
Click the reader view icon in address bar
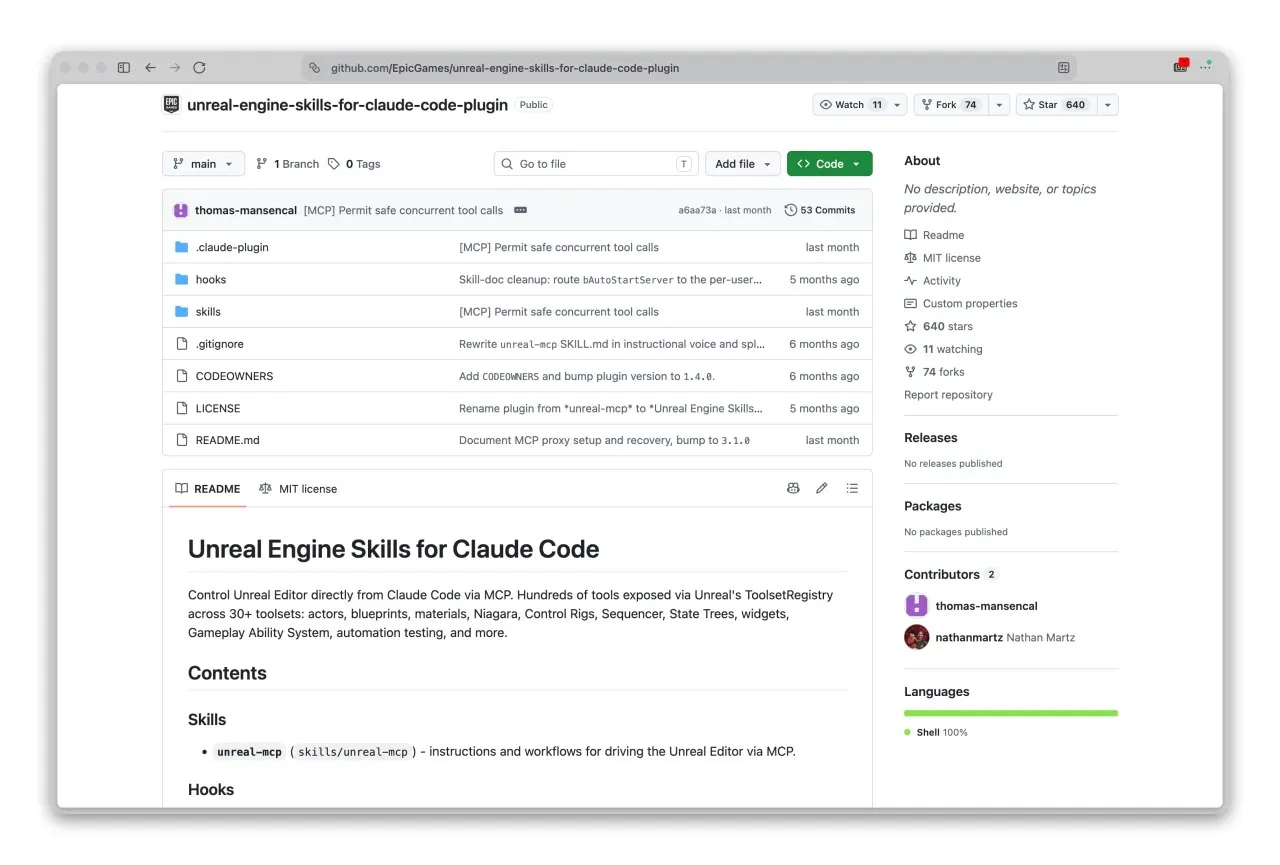pos(1063,68)
